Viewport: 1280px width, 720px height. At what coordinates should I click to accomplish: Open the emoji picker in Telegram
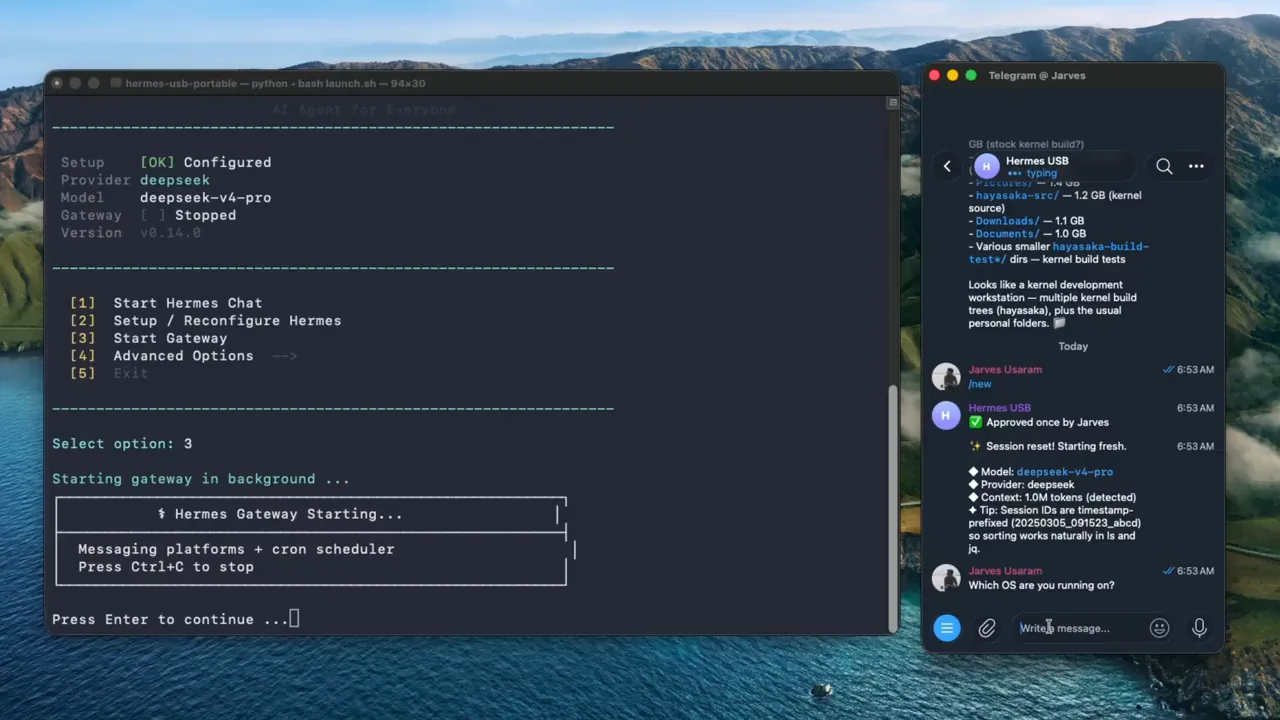pos(1159,628)
